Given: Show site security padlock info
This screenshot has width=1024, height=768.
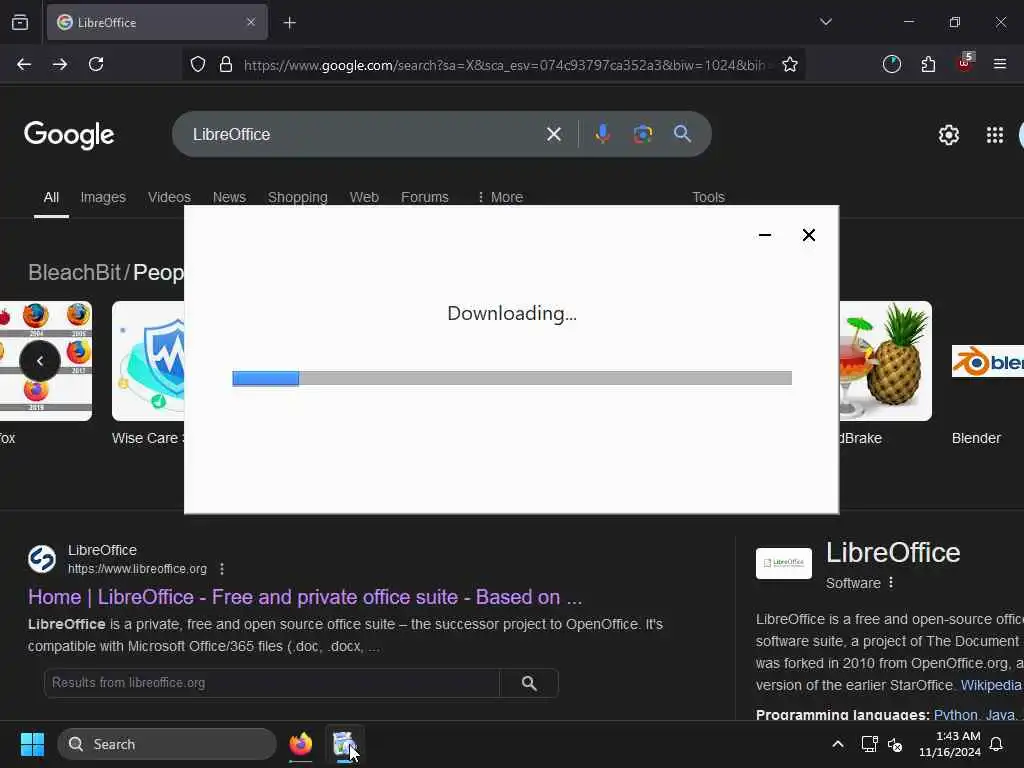Looking at the screenshot, I should (226, 64).
